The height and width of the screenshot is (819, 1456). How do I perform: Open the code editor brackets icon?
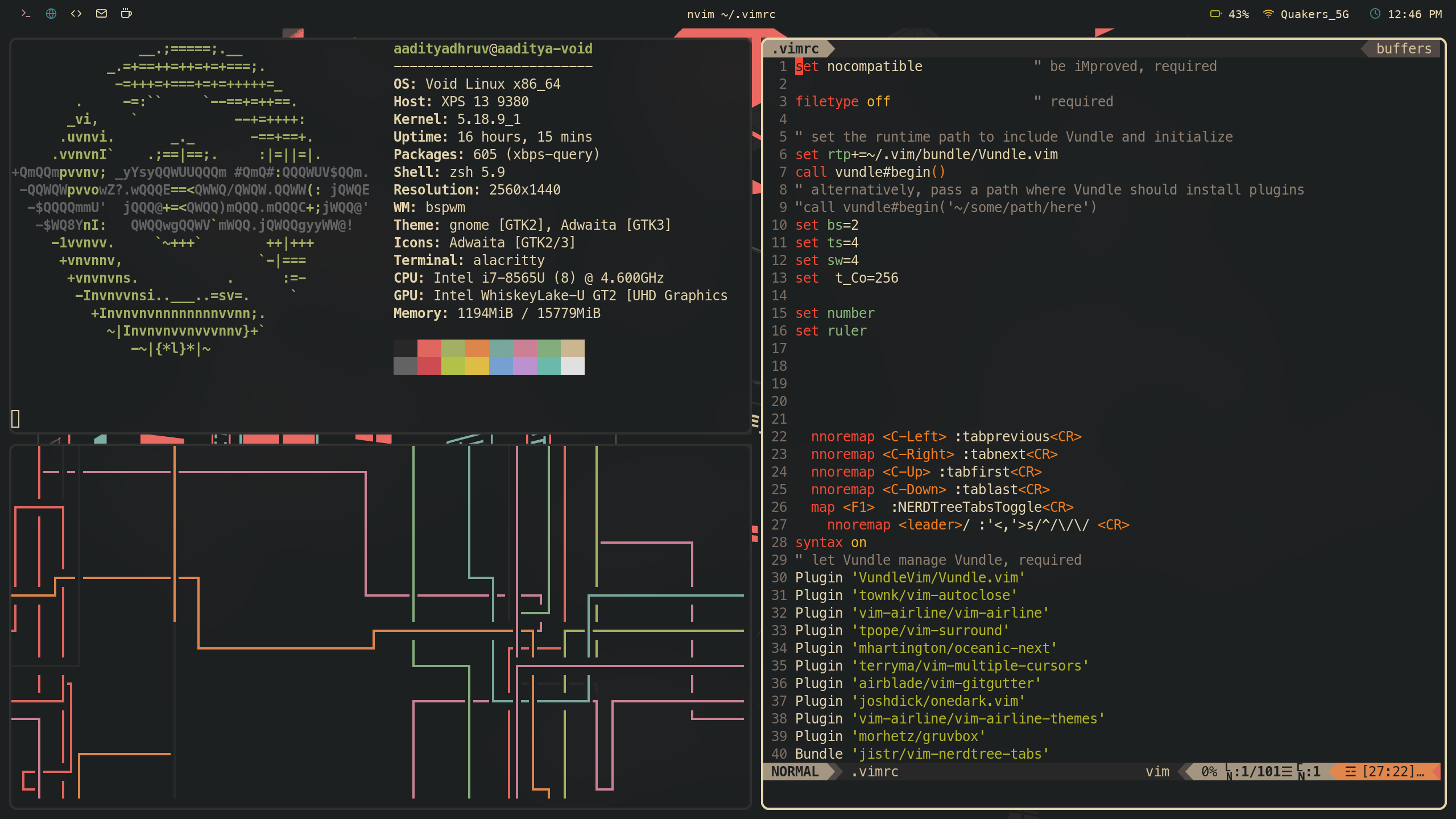pos(76,14)
